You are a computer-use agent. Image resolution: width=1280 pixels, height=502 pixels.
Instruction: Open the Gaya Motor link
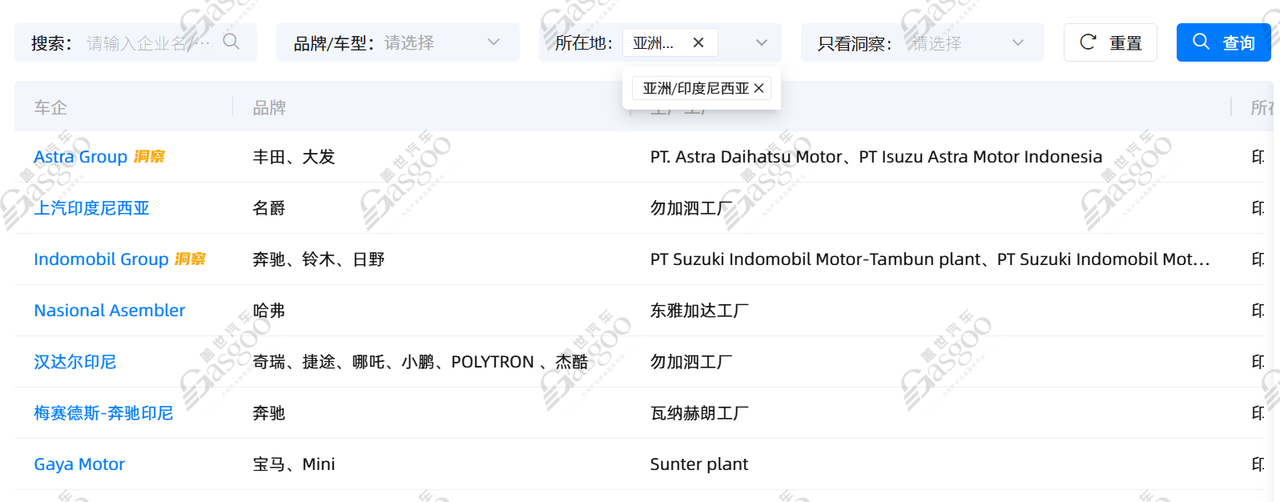point(79,464)
